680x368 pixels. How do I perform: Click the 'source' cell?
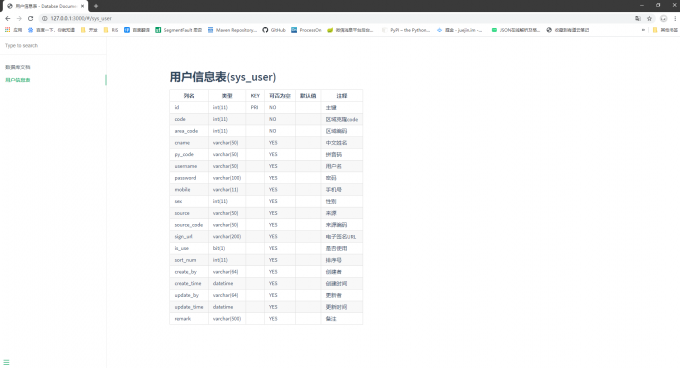[189, 213]
